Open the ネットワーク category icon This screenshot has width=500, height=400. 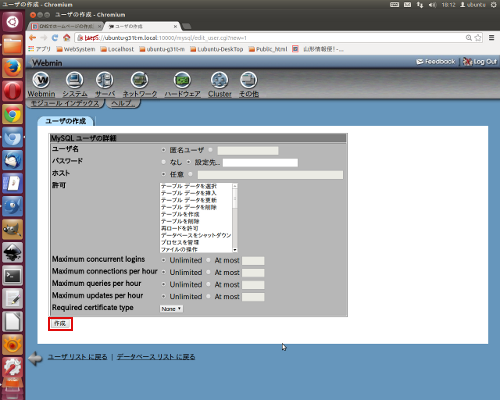(140, 80)
